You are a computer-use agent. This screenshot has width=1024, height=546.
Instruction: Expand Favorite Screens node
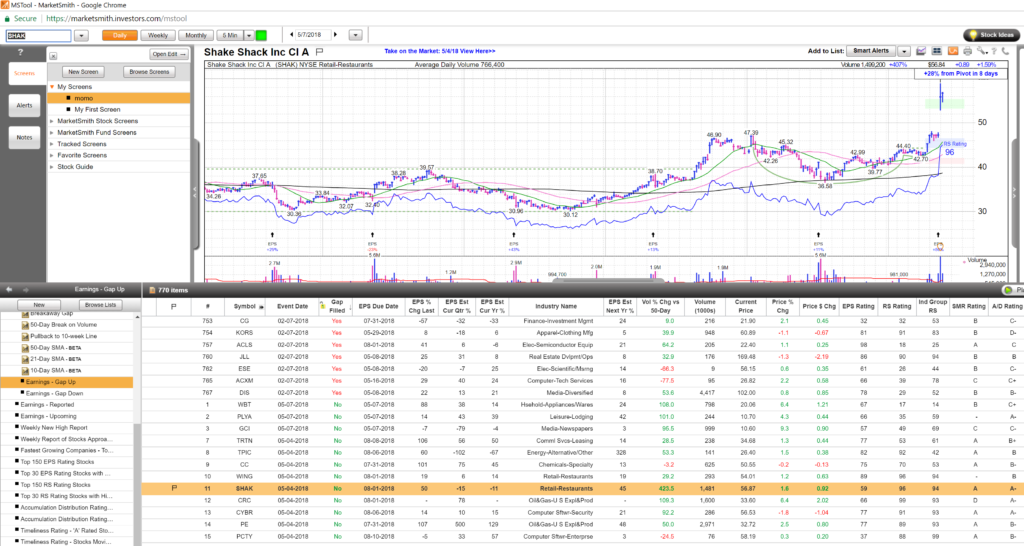tap(52, 155)
